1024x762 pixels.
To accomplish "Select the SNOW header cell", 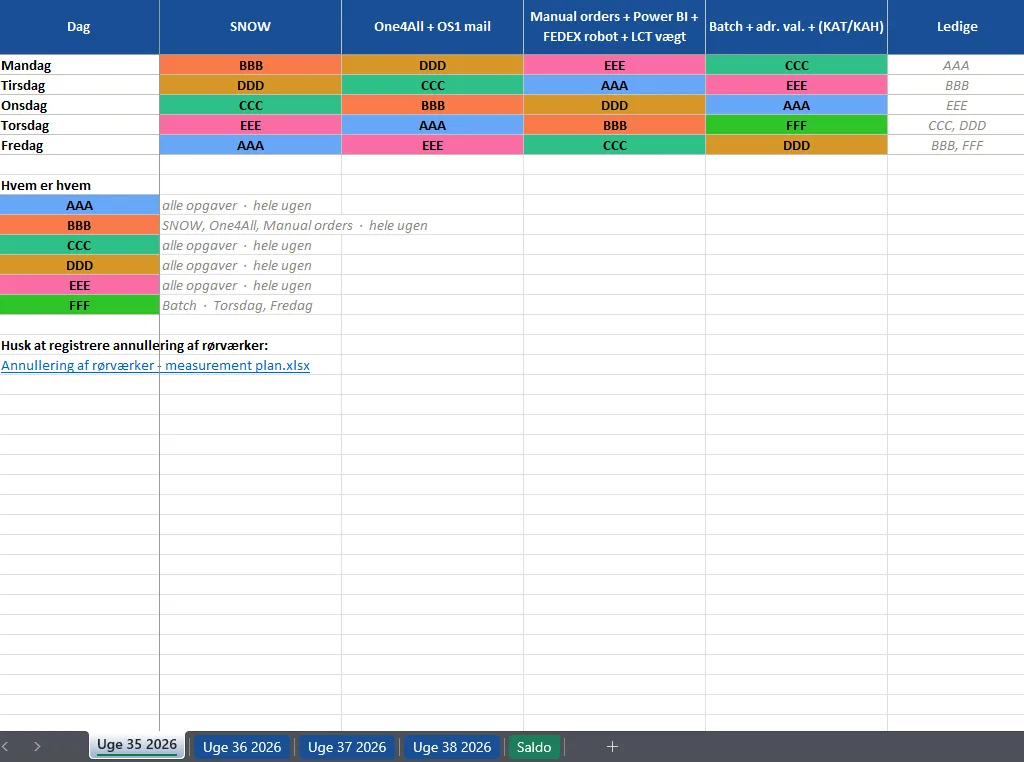I will pyautogui.click(x=250, y=27).
